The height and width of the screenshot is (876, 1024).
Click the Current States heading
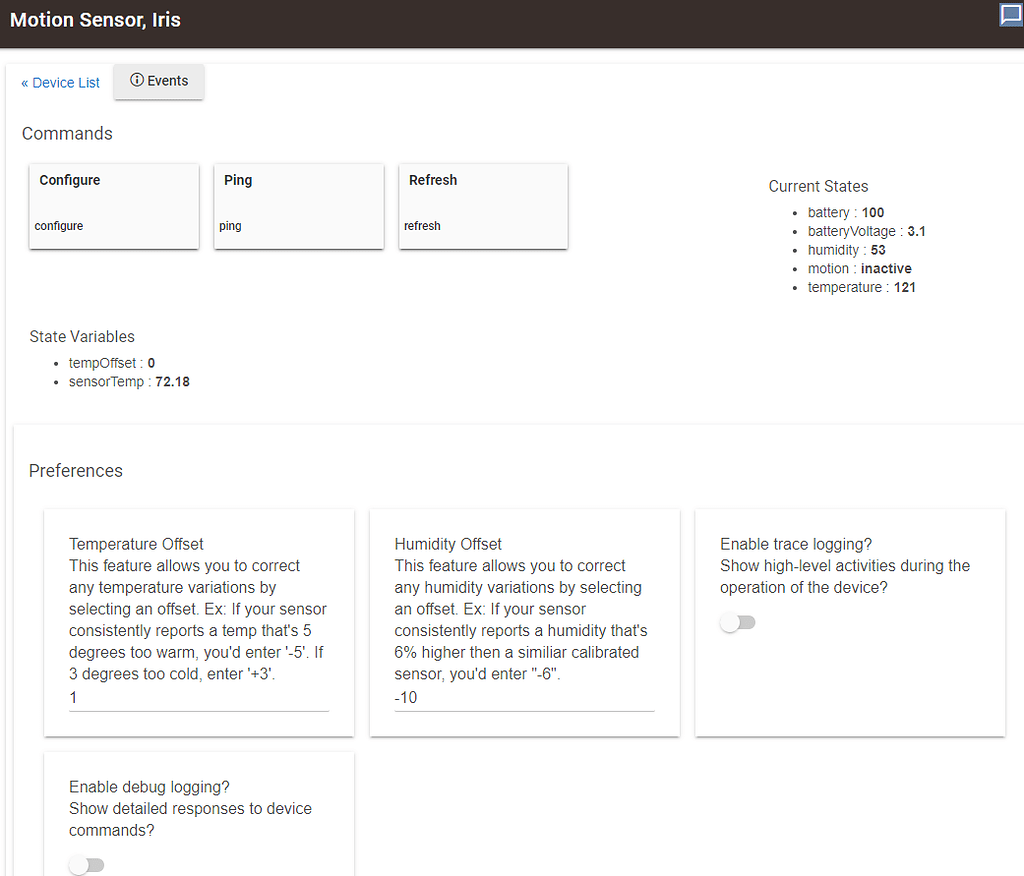[x=818, y=187]
